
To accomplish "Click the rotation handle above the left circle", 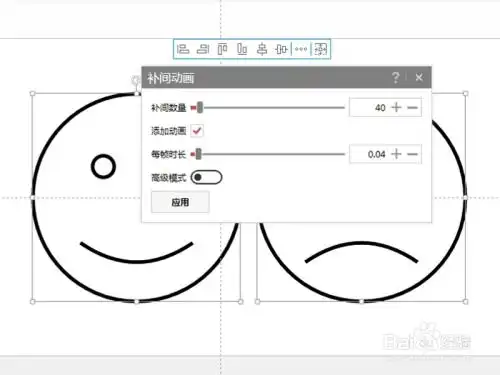I will point(135,80).
